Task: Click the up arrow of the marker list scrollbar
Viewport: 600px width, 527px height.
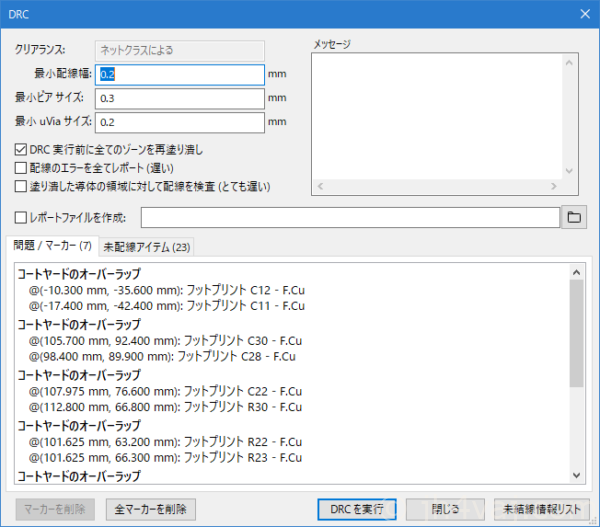Action: [x=576, y=271]
